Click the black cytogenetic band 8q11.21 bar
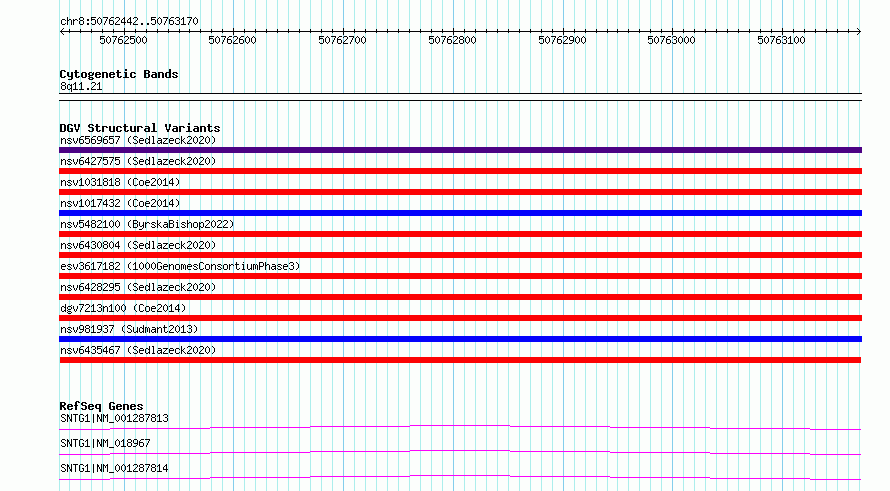This screenshot has width=890, height=491. [460, 97]
